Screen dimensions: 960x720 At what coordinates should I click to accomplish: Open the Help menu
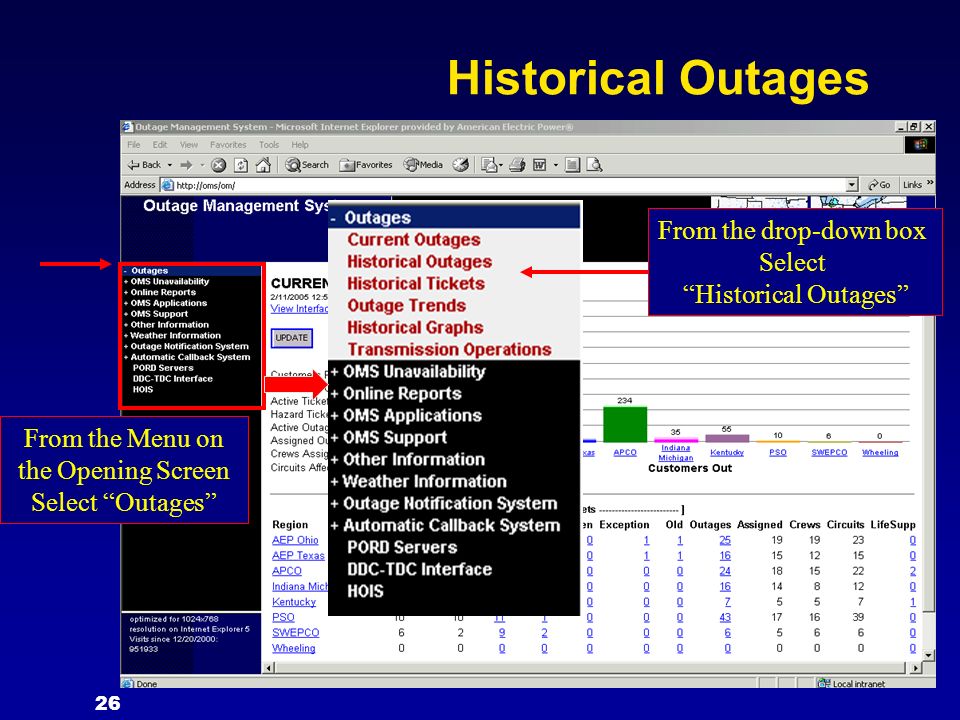point(300,144)
